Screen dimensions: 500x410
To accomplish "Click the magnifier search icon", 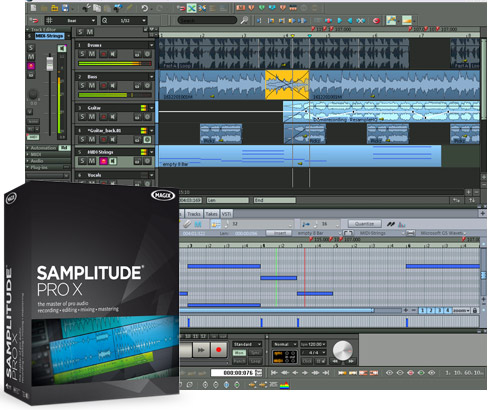I will point(244,20).
